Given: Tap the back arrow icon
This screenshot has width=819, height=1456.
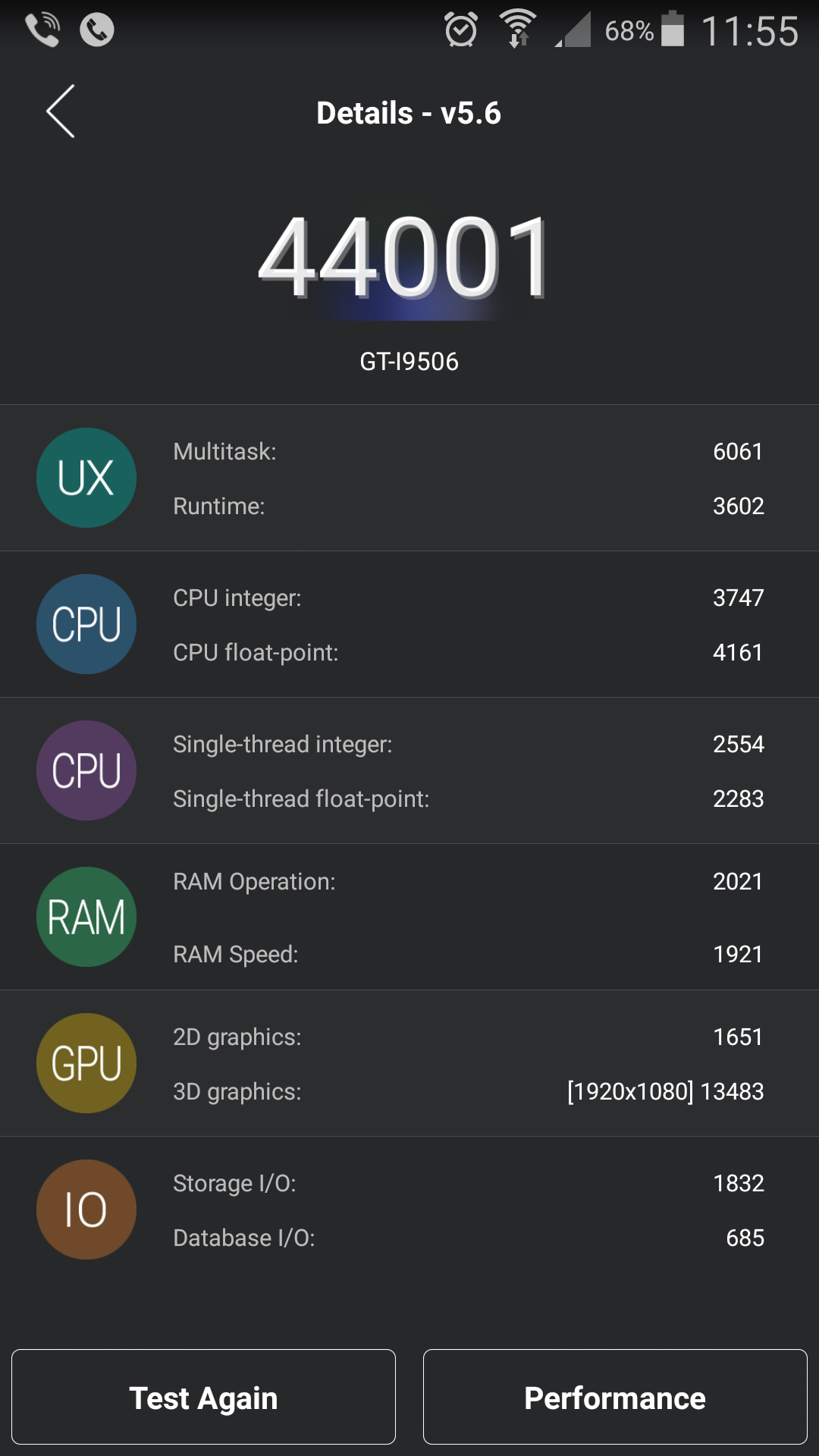Looking at the screenshot, I should (61, 111).
